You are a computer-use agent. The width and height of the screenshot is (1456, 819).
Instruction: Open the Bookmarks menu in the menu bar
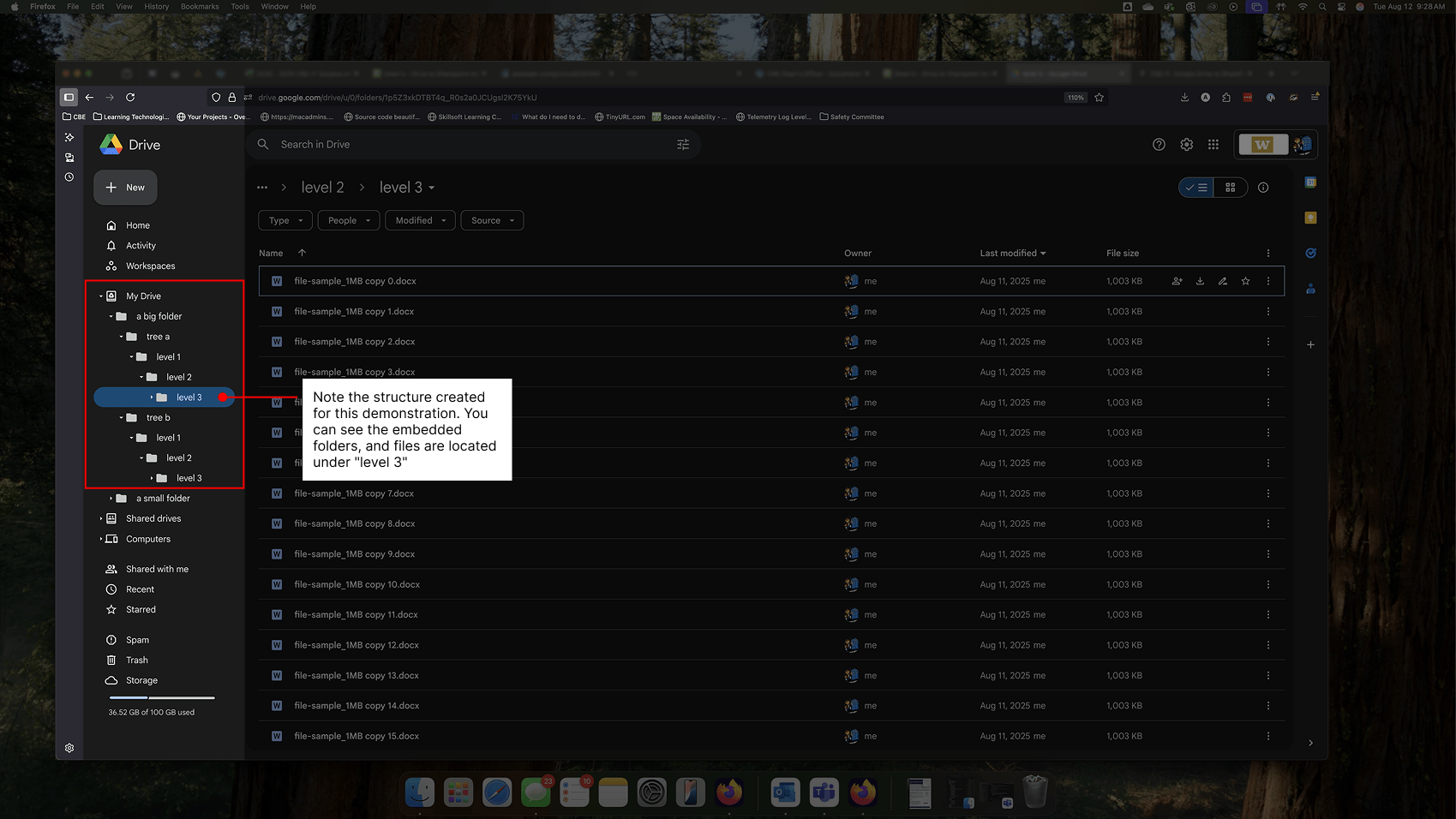pyautogui.click(x=199, y=6)
